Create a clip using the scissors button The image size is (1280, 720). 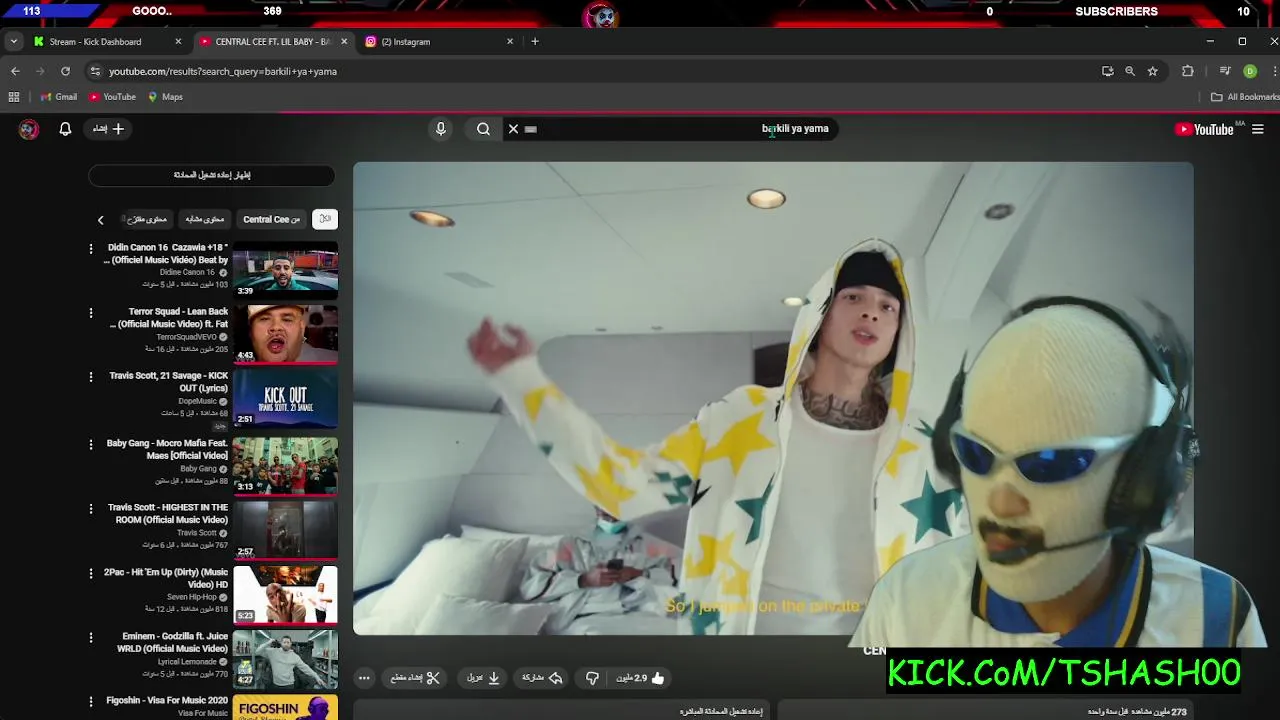coord(415,678)
